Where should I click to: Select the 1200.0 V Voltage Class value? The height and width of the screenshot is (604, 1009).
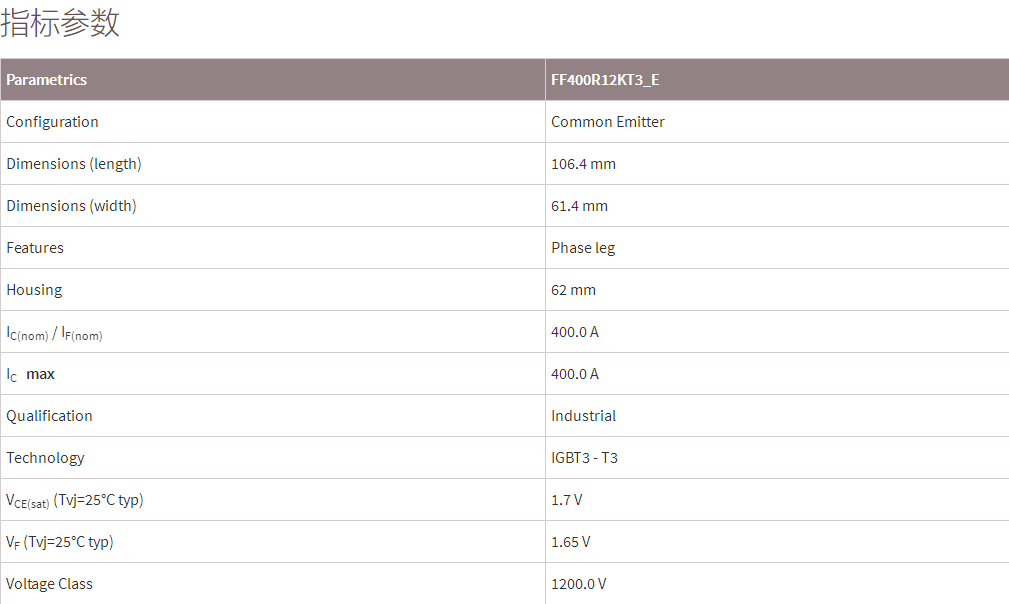click(x=578, y=584)
